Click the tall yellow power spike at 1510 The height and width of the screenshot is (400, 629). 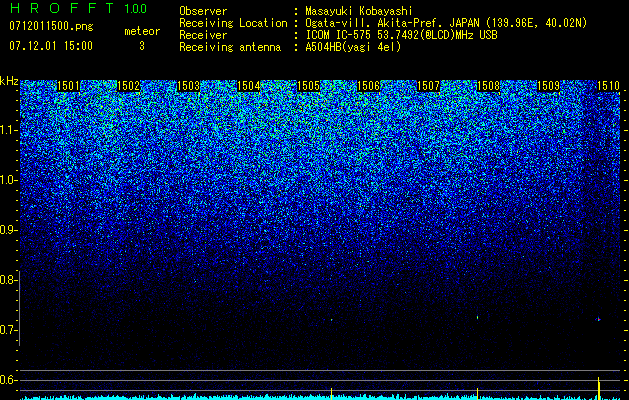tap(599, 388)
